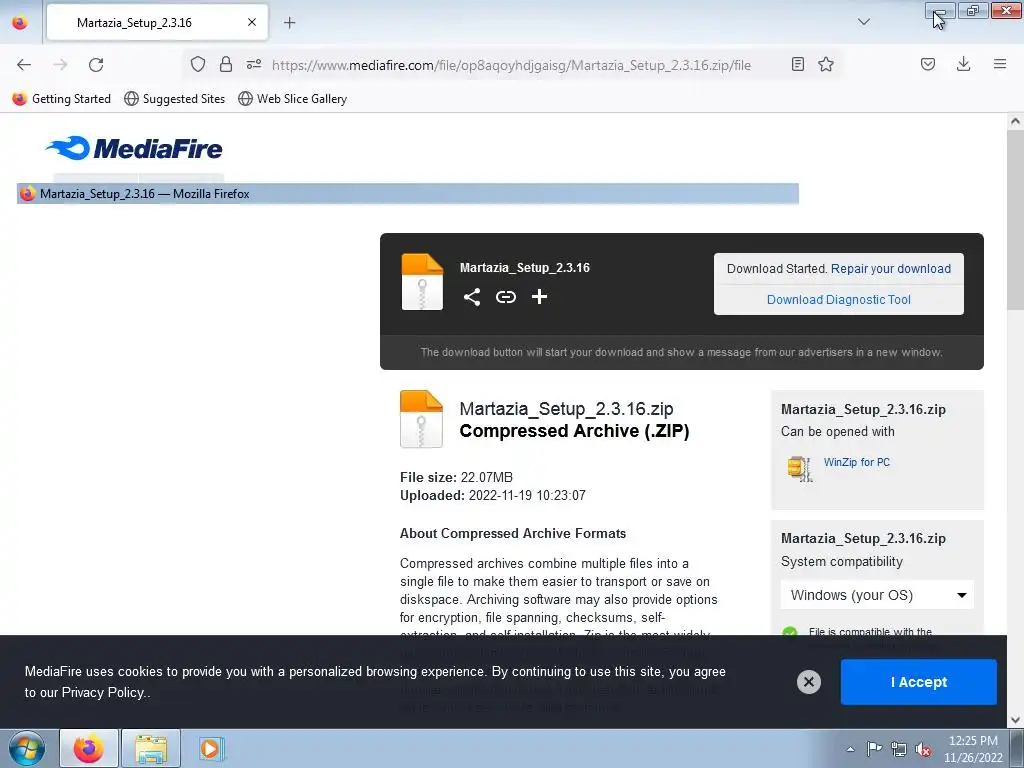
Task: Click the 'Can be opened with' label
Action: pos(837,432)
